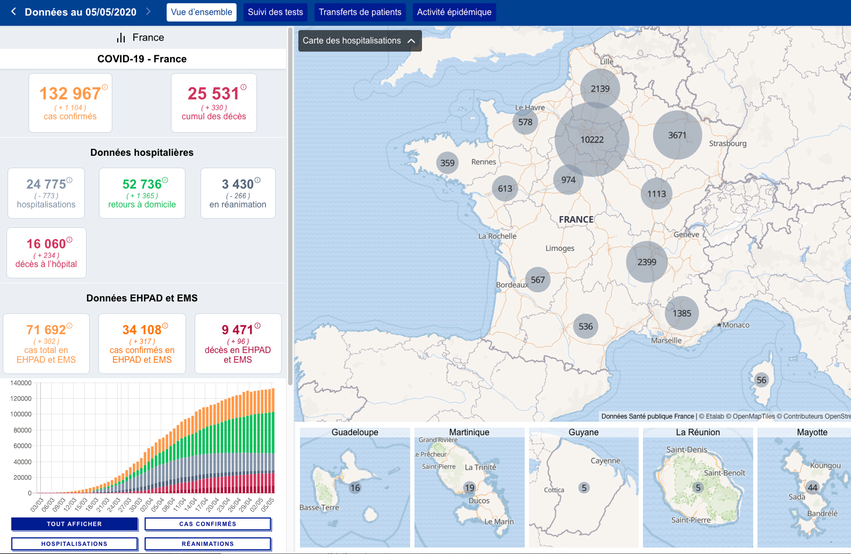851x554 pixels.
Task: Open info icon beside 16 060 décès à l'hôpital
Action: (x=69, y=240)
